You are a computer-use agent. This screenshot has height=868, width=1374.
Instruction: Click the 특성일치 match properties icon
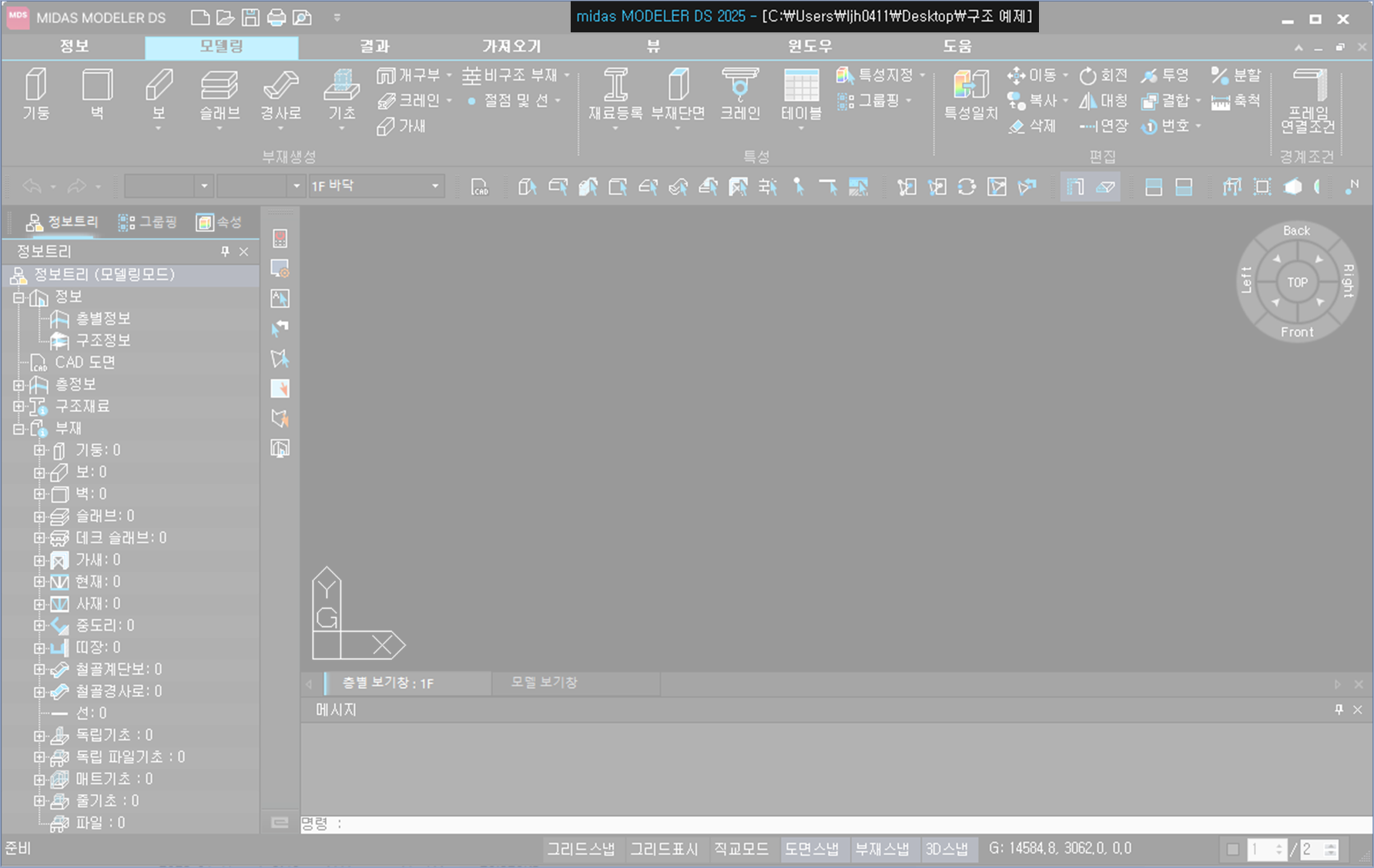pos(971,94)
